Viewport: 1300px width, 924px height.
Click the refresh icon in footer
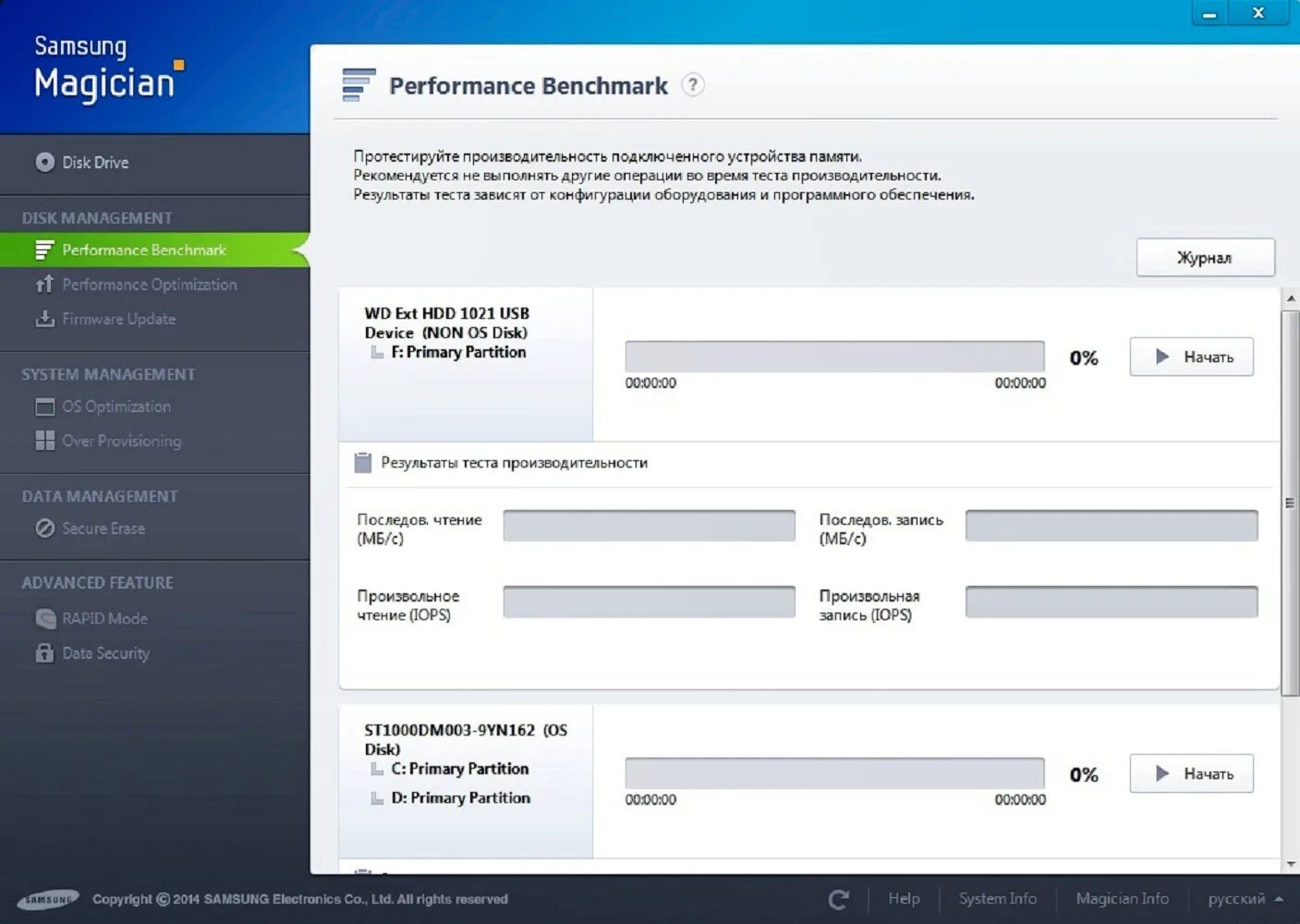tap(838, 899)
